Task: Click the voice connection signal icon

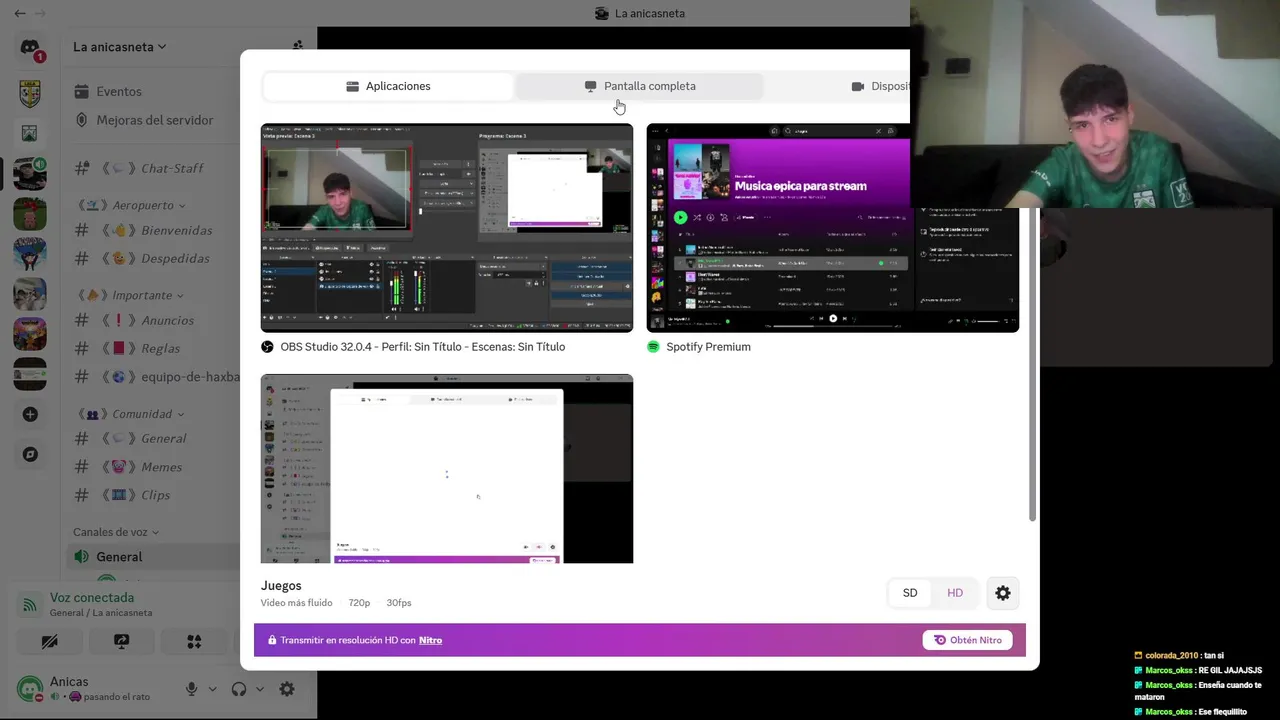Action: click(x=30, y=604)
